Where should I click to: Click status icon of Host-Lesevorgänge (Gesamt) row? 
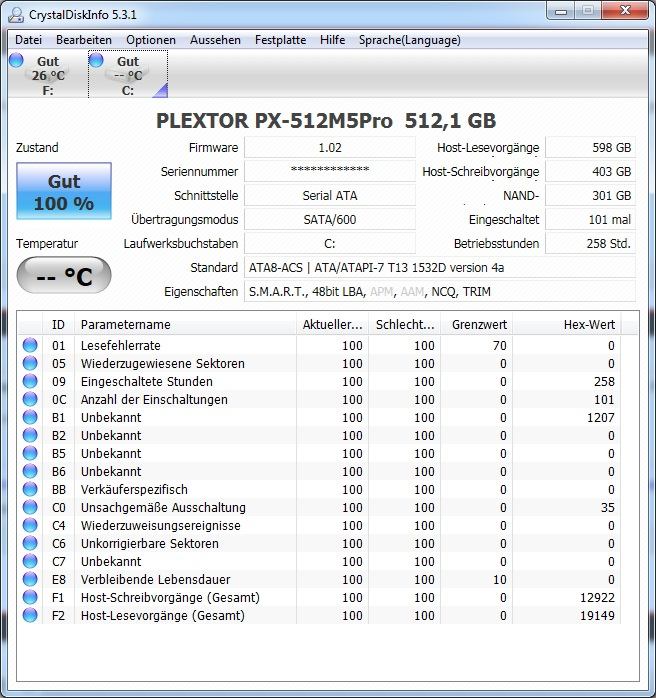(x=30, y=615)
